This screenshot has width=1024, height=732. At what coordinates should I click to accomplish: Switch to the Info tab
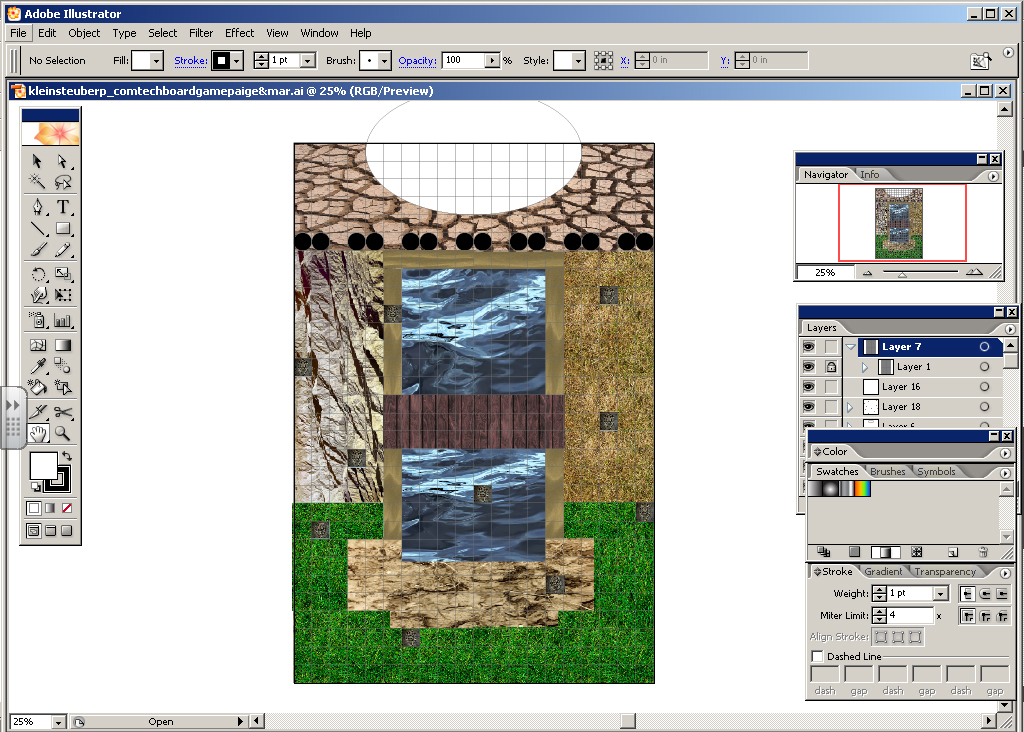point(869,174)
